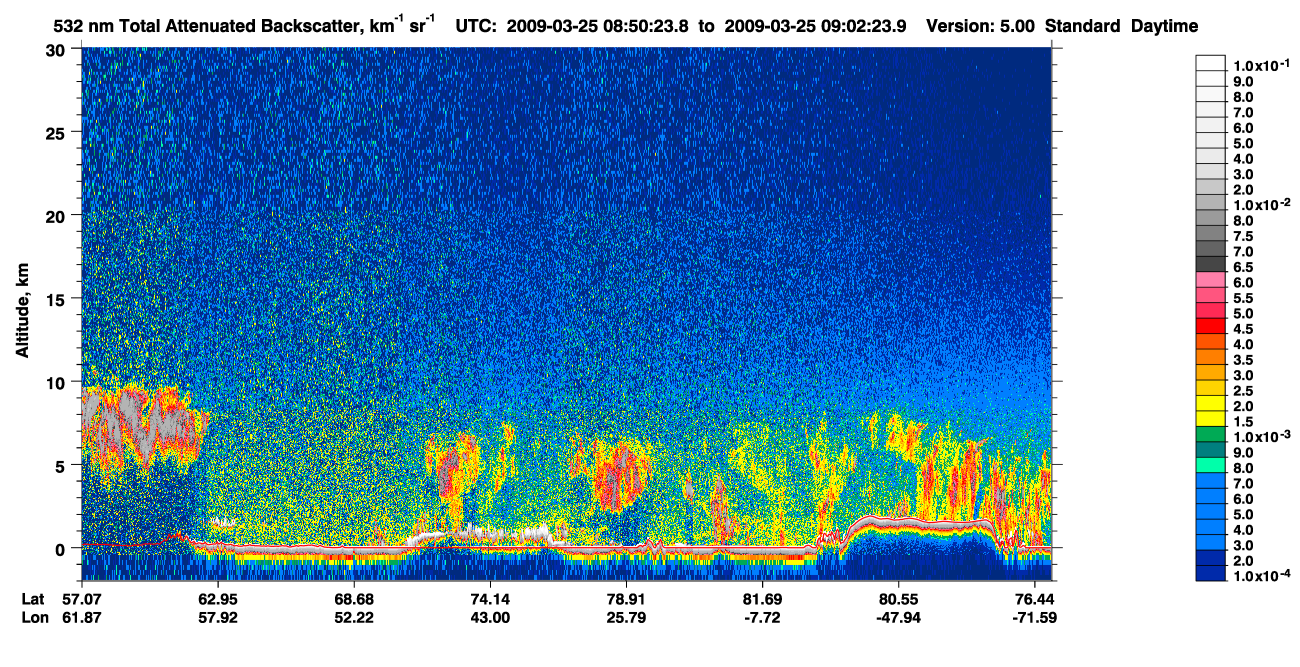
Task: Click longitude value -71.59
Action: [1034, 618]
